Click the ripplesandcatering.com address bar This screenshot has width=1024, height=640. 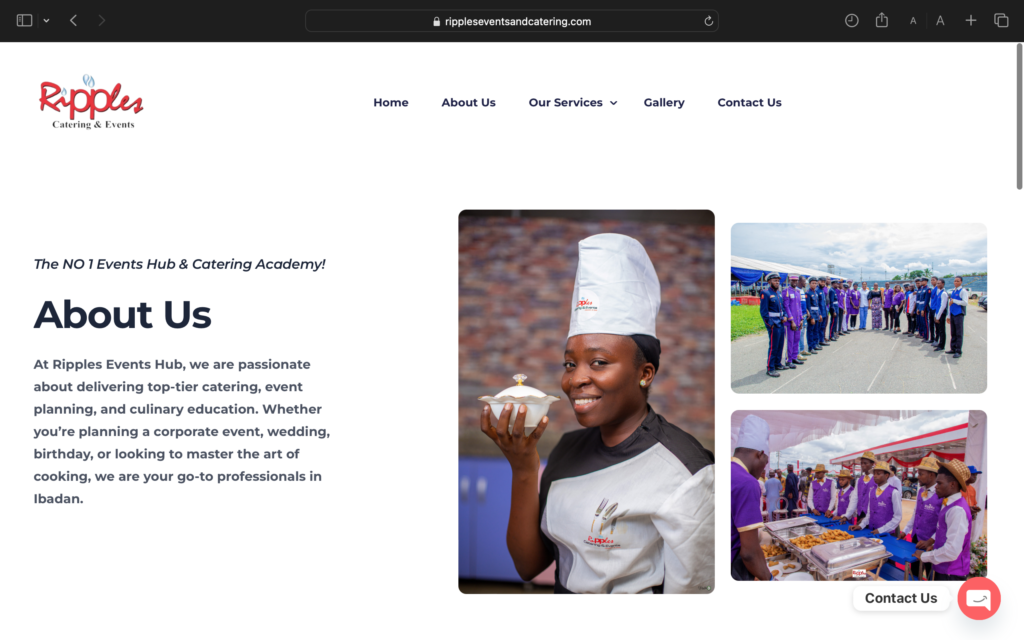pyautogui.click(x=512, y=21)
